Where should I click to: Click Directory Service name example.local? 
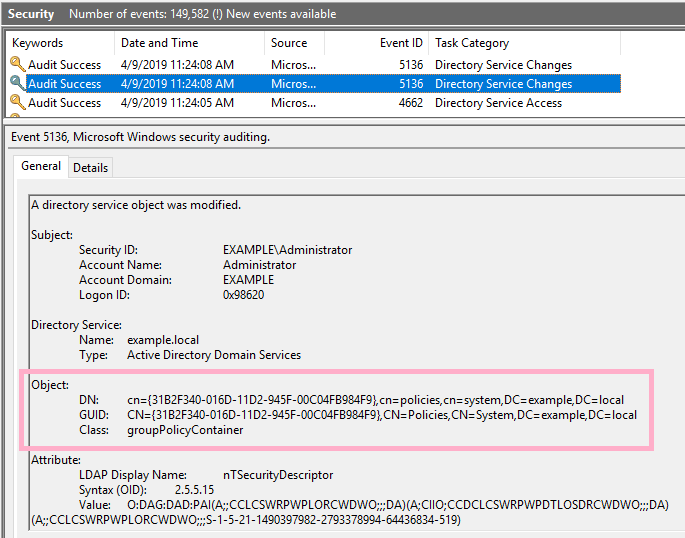(x=163, y=340)
